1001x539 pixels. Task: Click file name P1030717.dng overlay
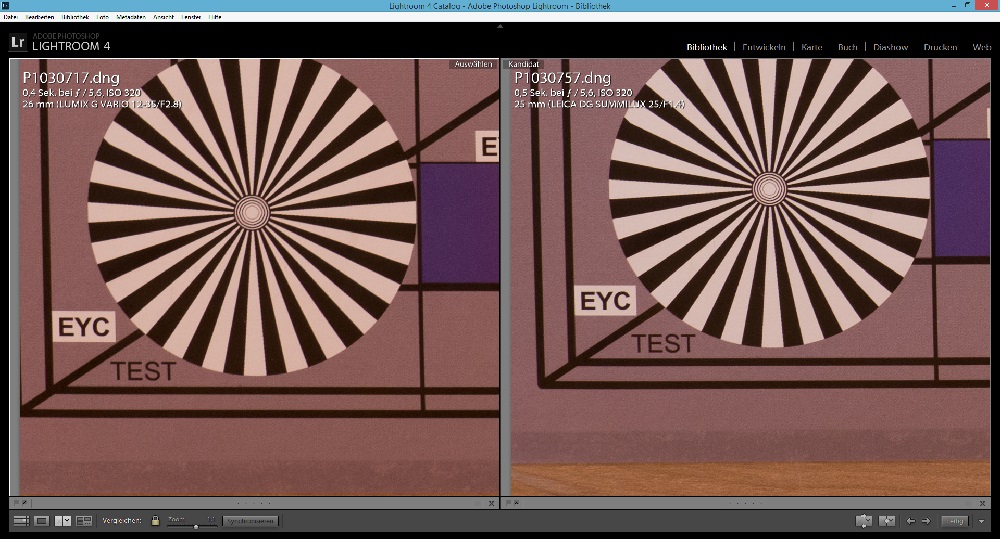pyautogui.click(x=71, y=78)
